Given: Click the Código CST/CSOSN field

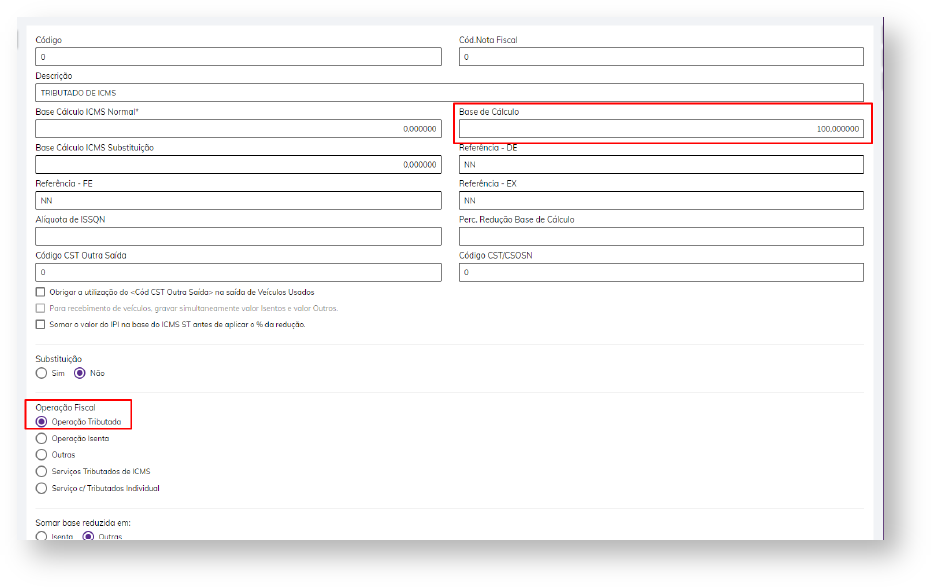Looking at the screenshot, I should click(661, 272).
